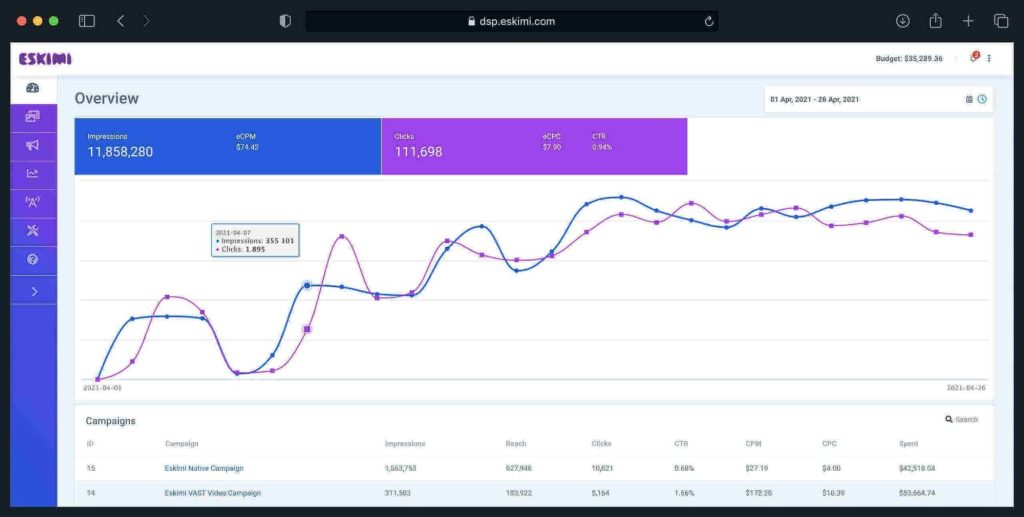This screenshot has width=1024, height=517.
Task: Expand the sidebar with the arrow
Action: (35, 291)
